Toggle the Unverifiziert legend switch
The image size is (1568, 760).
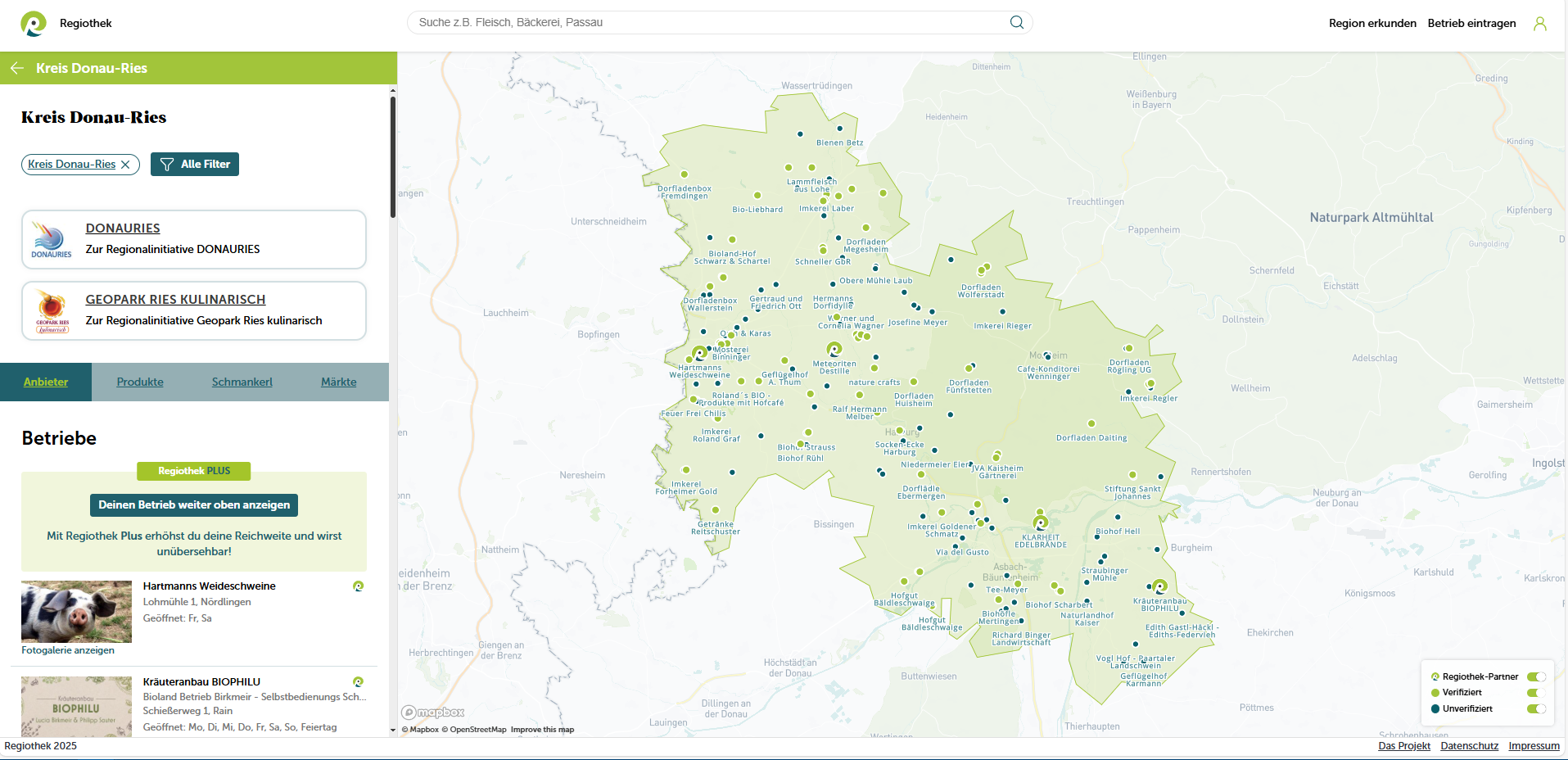point(1536,709)
